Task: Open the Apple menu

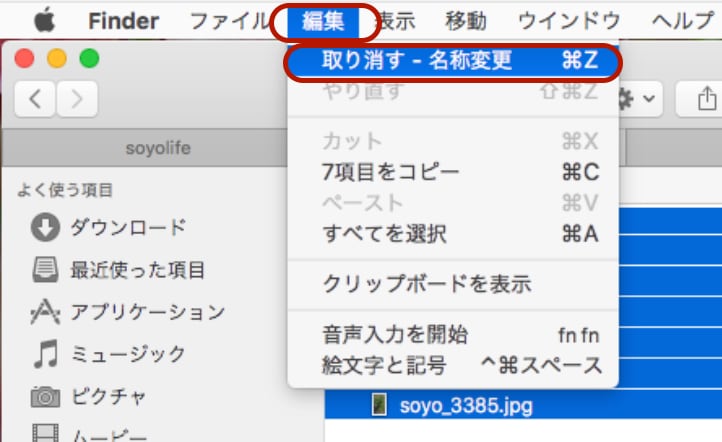Action: click(45, 21)
